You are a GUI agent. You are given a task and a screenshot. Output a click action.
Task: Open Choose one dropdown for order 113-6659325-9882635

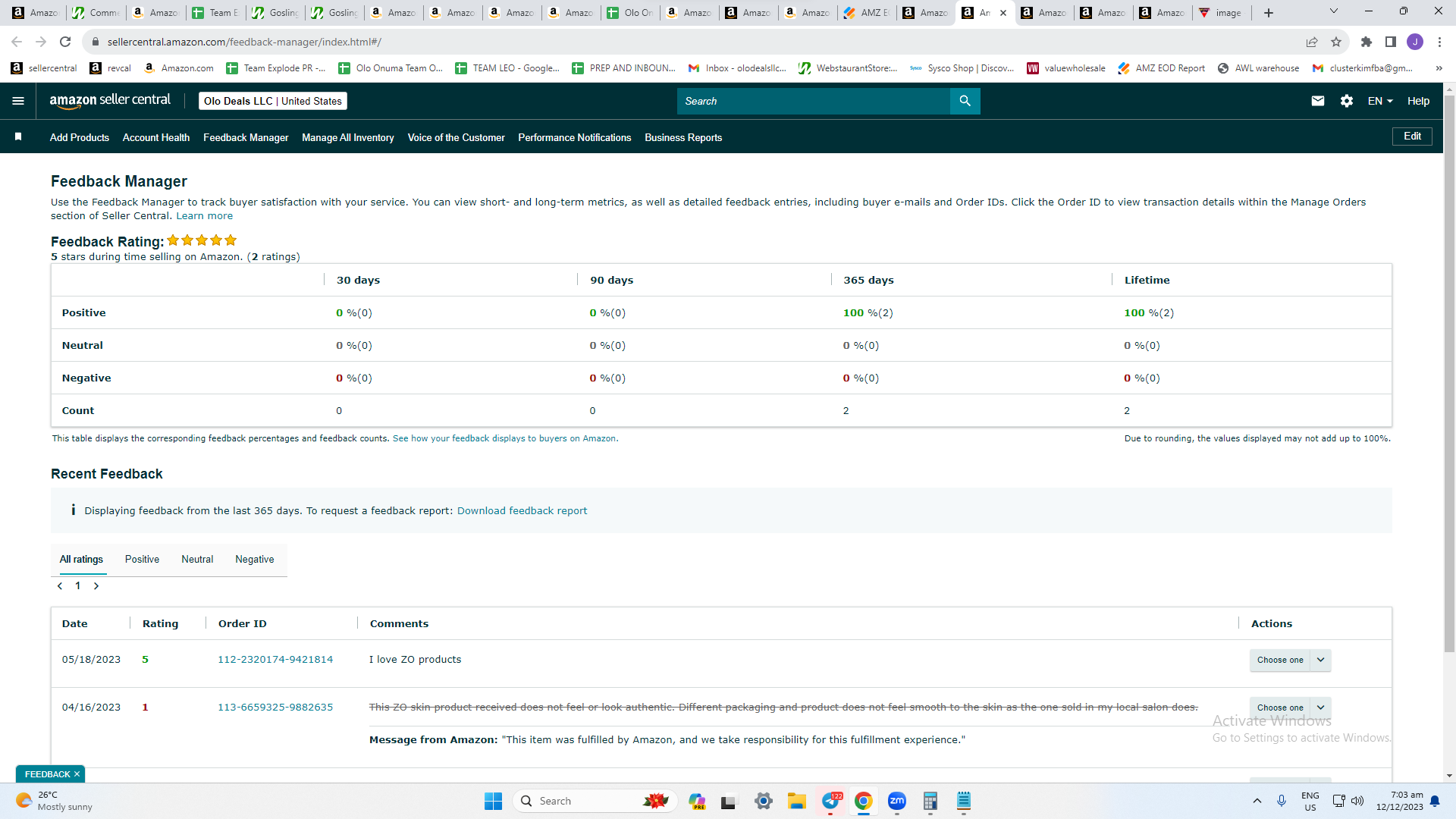[1290, 708]
